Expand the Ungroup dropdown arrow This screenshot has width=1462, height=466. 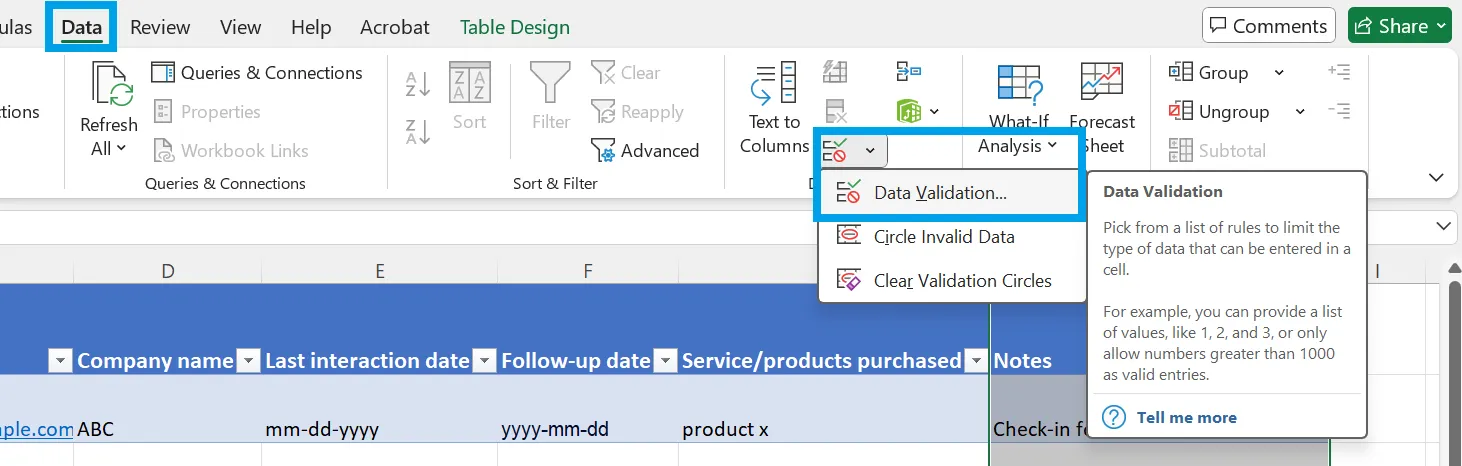point(1300,112)
